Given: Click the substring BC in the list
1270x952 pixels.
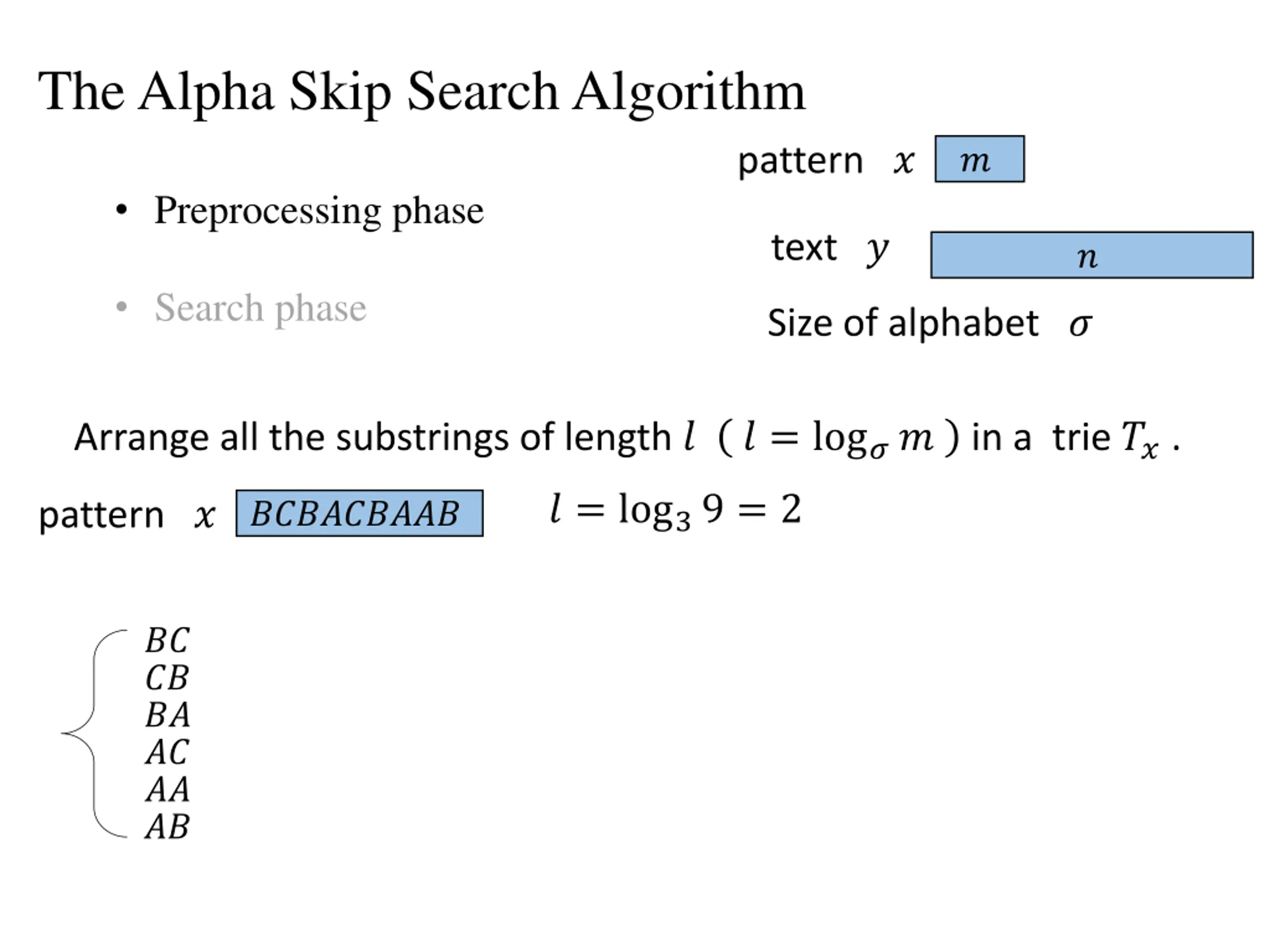Looking at the screenshot, I should click(167, 641).
